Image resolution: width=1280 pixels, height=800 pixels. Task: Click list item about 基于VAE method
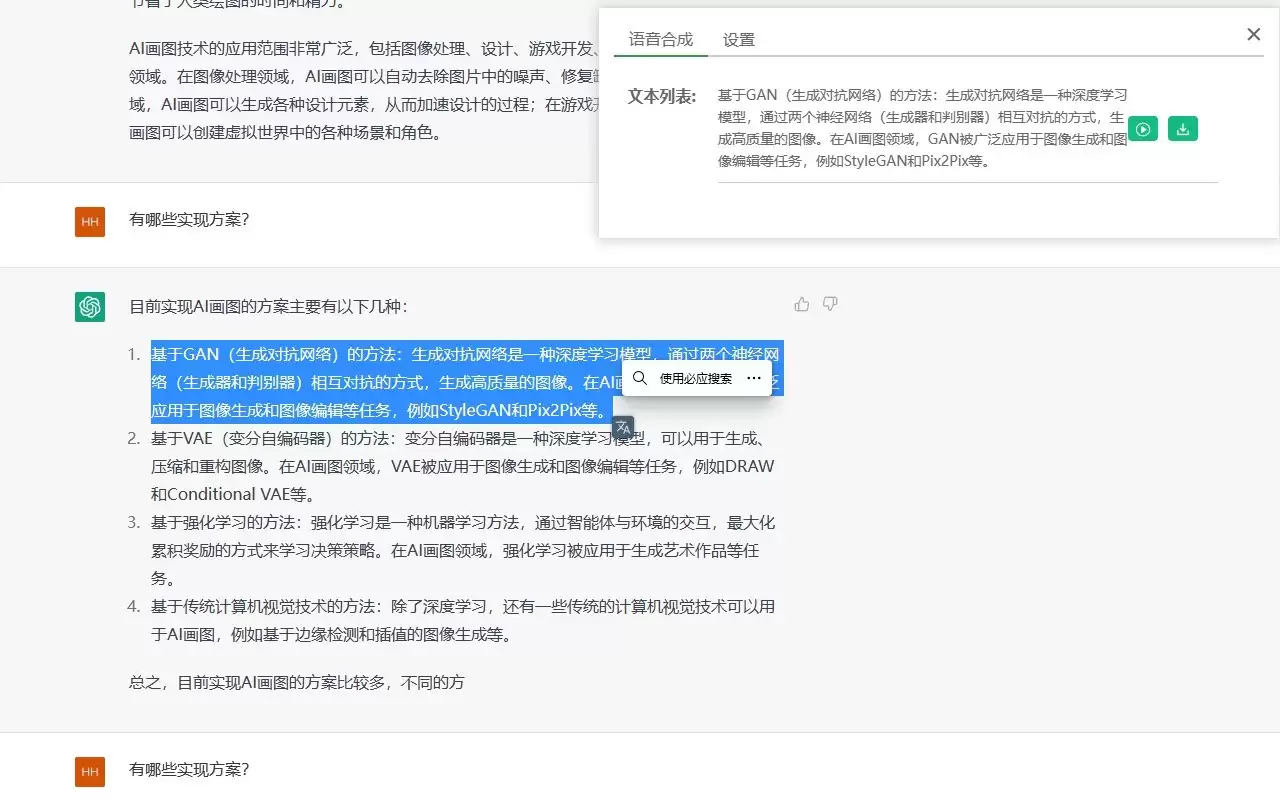pos(463,466)
